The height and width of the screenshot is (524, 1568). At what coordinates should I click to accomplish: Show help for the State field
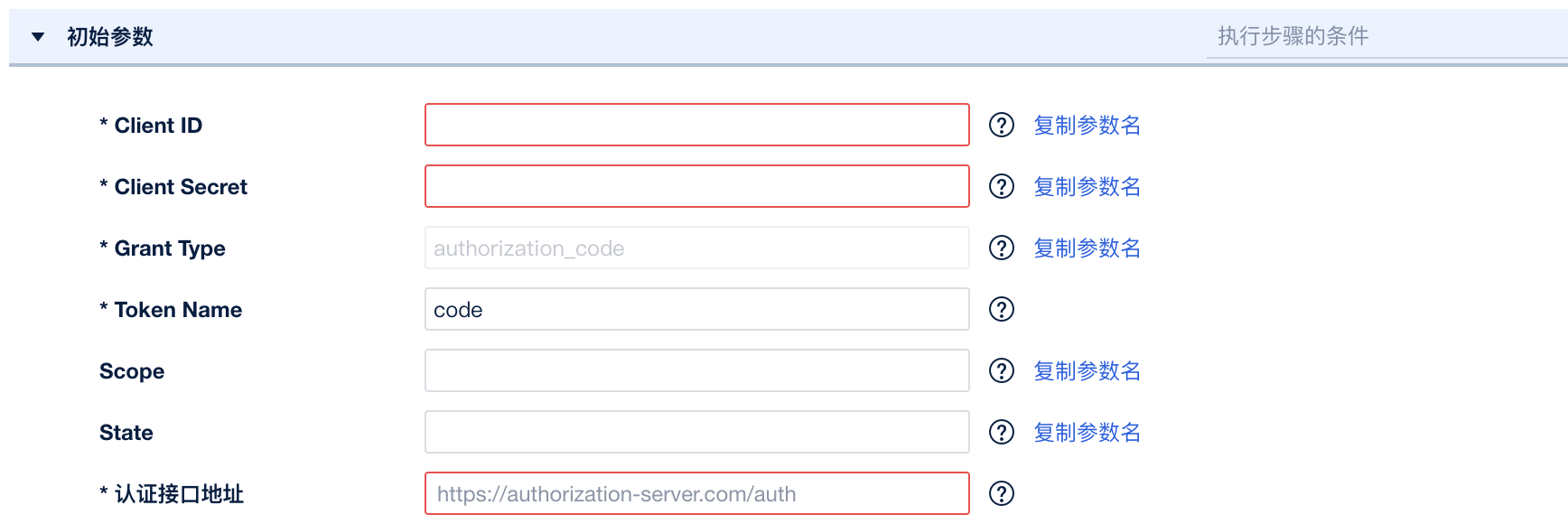[1002, 432]
